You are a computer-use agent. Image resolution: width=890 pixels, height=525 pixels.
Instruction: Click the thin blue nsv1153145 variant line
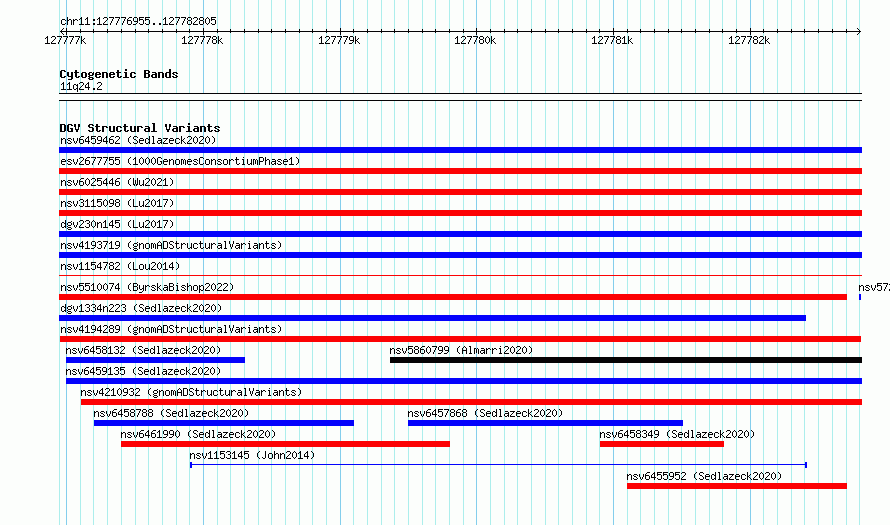point(498,465)
